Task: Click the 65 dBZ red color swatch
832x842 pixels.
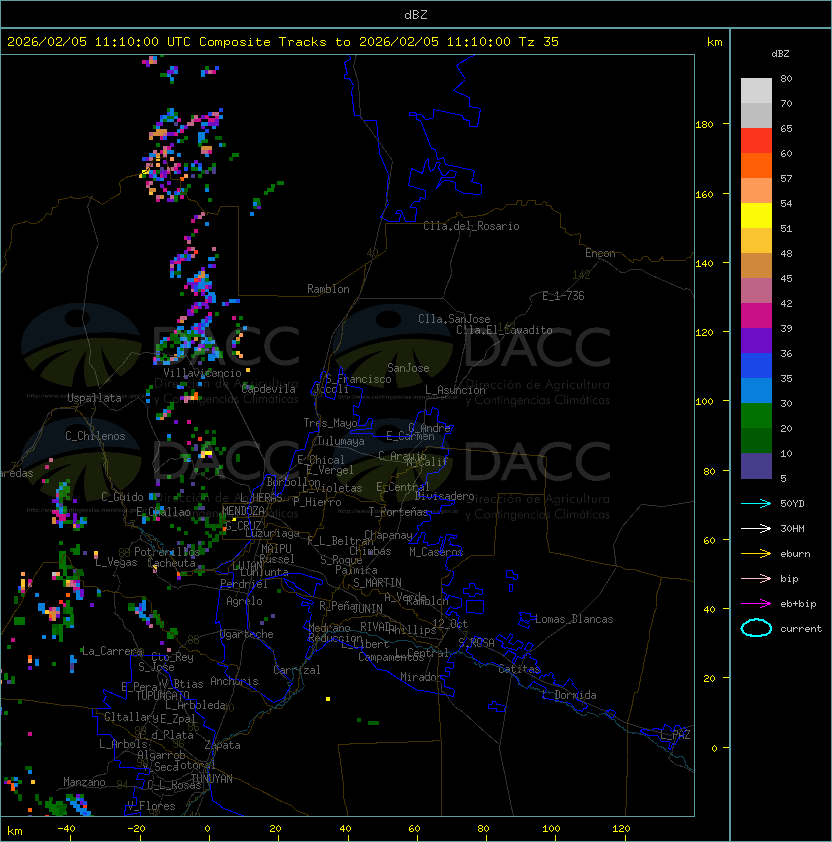Action: click(756, 140)
